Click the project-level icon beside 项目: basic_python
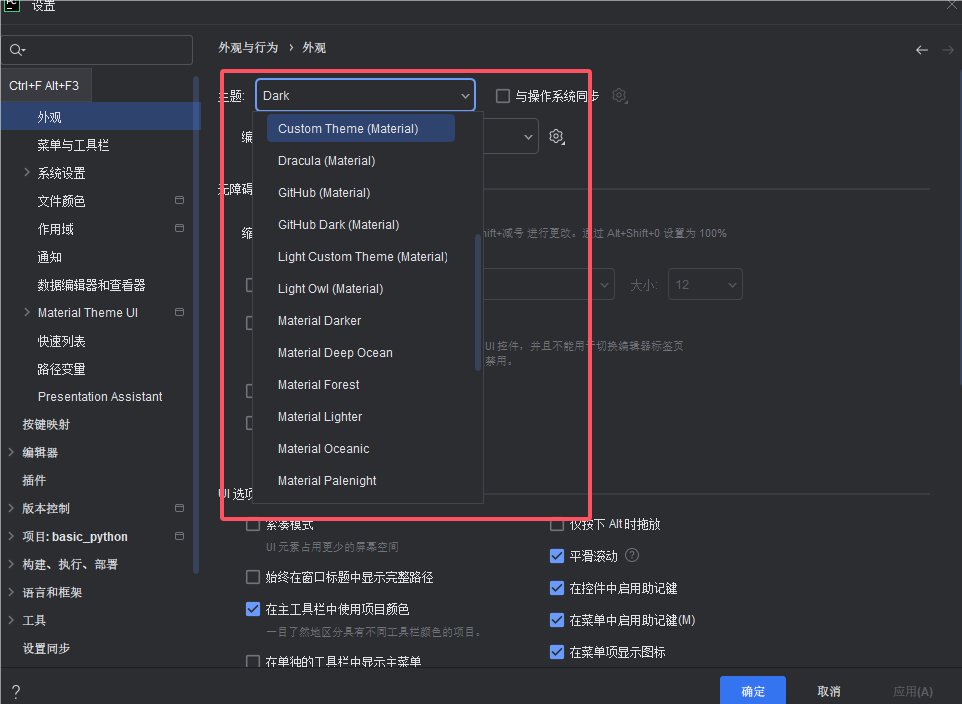 point(179,536)
